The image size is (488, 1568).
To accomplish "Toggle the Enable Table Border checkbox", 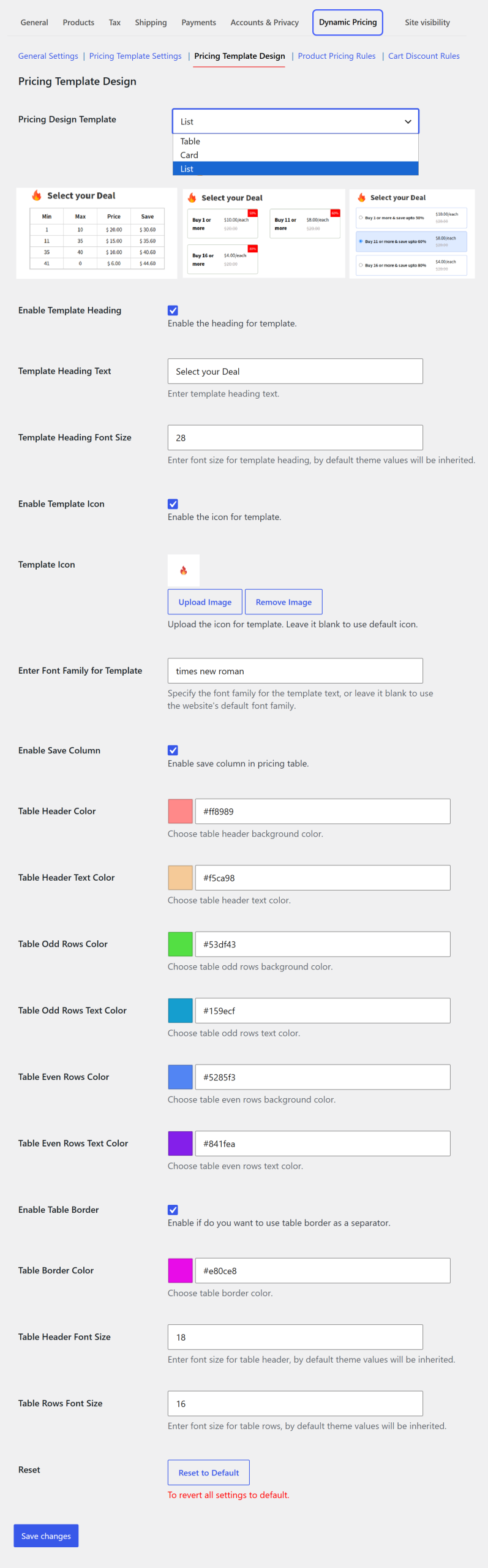I will tap(173, 1210).
